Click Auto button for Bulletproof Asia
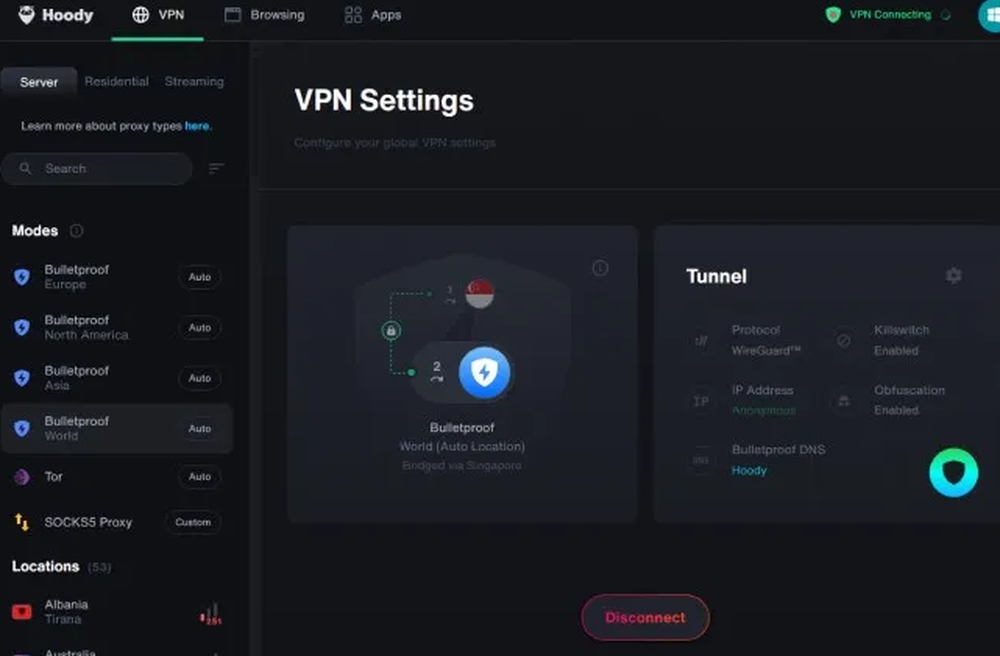The image size is (1000, 656). tap(200, 378)
